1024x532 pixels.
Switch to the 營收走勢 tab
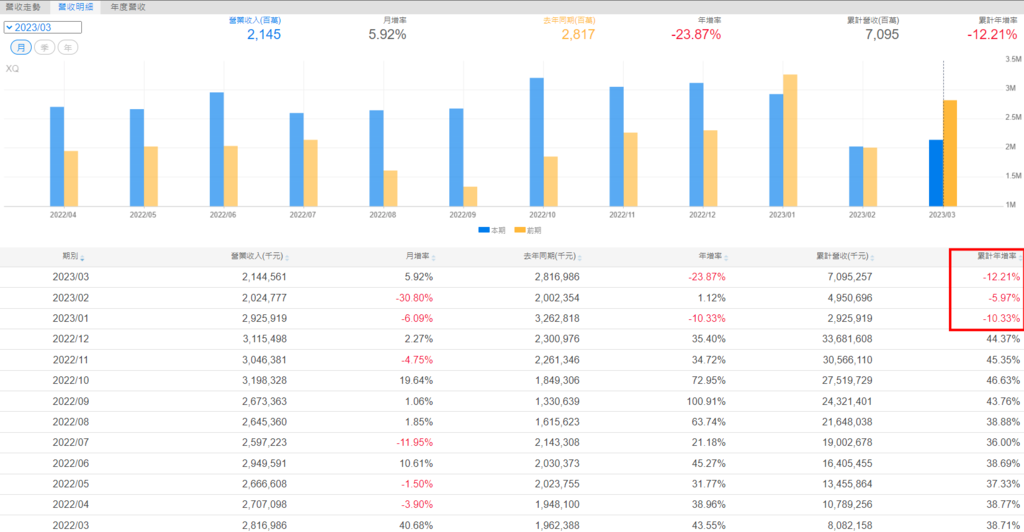(23, 7)
